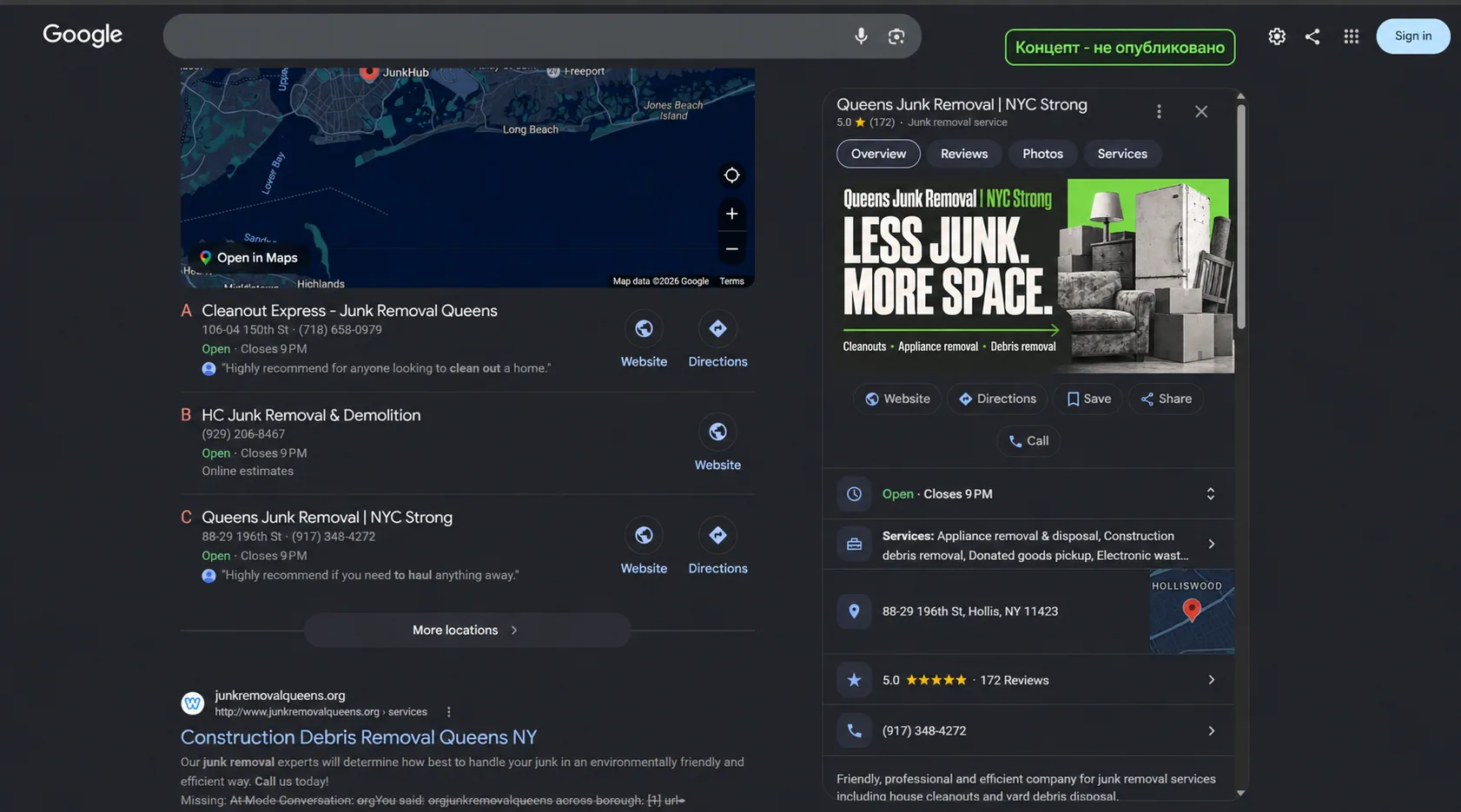The height and width of the screenshot is (812, 1461).
Task: Click the clock hours icon
Action: pyautogui.click(x=855, y=494)
